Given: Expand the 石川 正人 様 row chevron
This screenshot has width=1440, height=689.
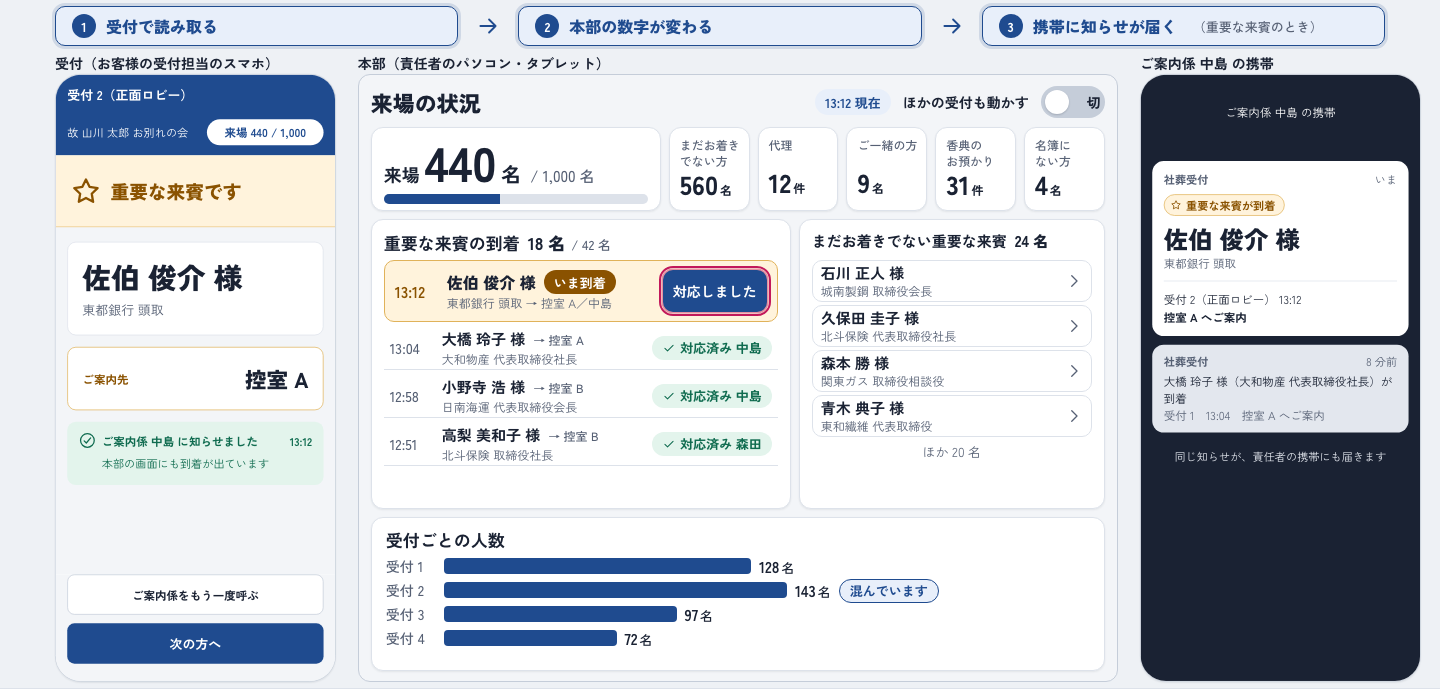Looking at the screenshot, I should pyautogui.click(x=1074, y=281).
